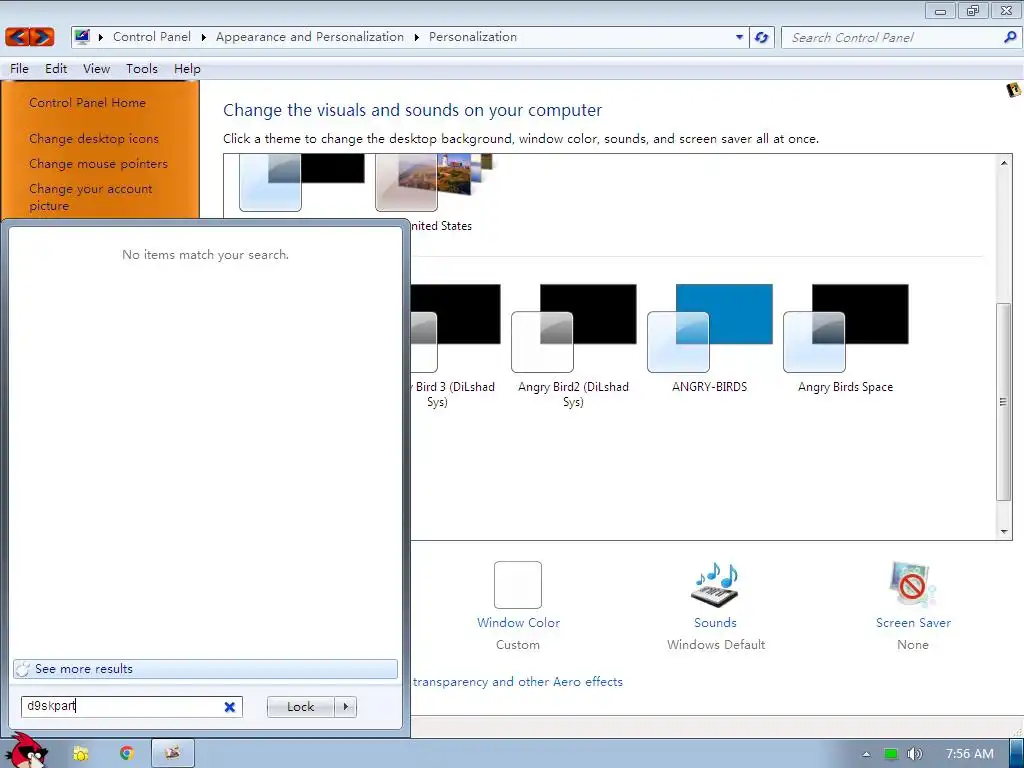This screenshot has width=1024, height=768.
Task: Click the volume speaker tray icon
Action: click(914, 754)
